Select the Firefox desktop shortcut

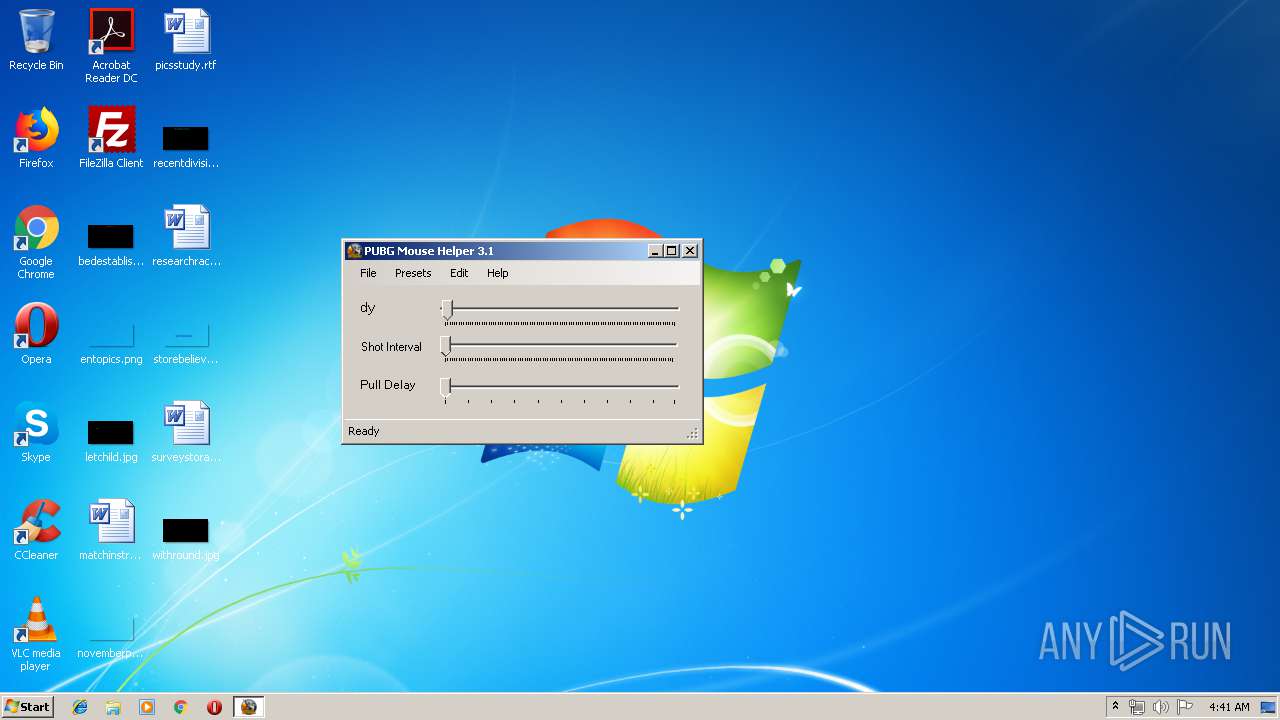point(36,138)
